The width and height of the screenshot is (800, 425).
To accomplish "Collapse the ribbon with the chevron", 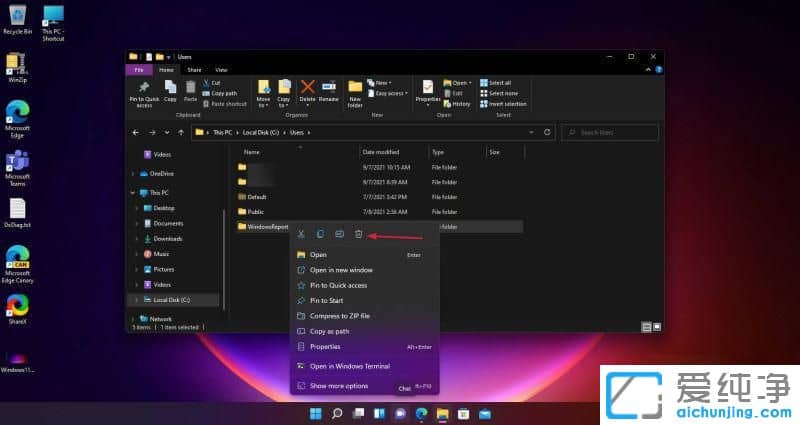I will coord(648,70).
